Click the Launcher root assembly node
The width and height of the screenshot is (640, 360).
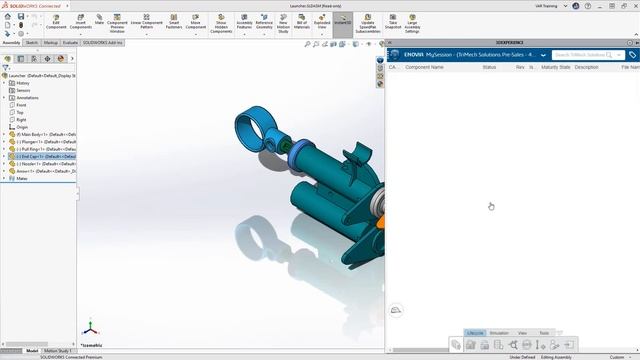coord(39,76)
